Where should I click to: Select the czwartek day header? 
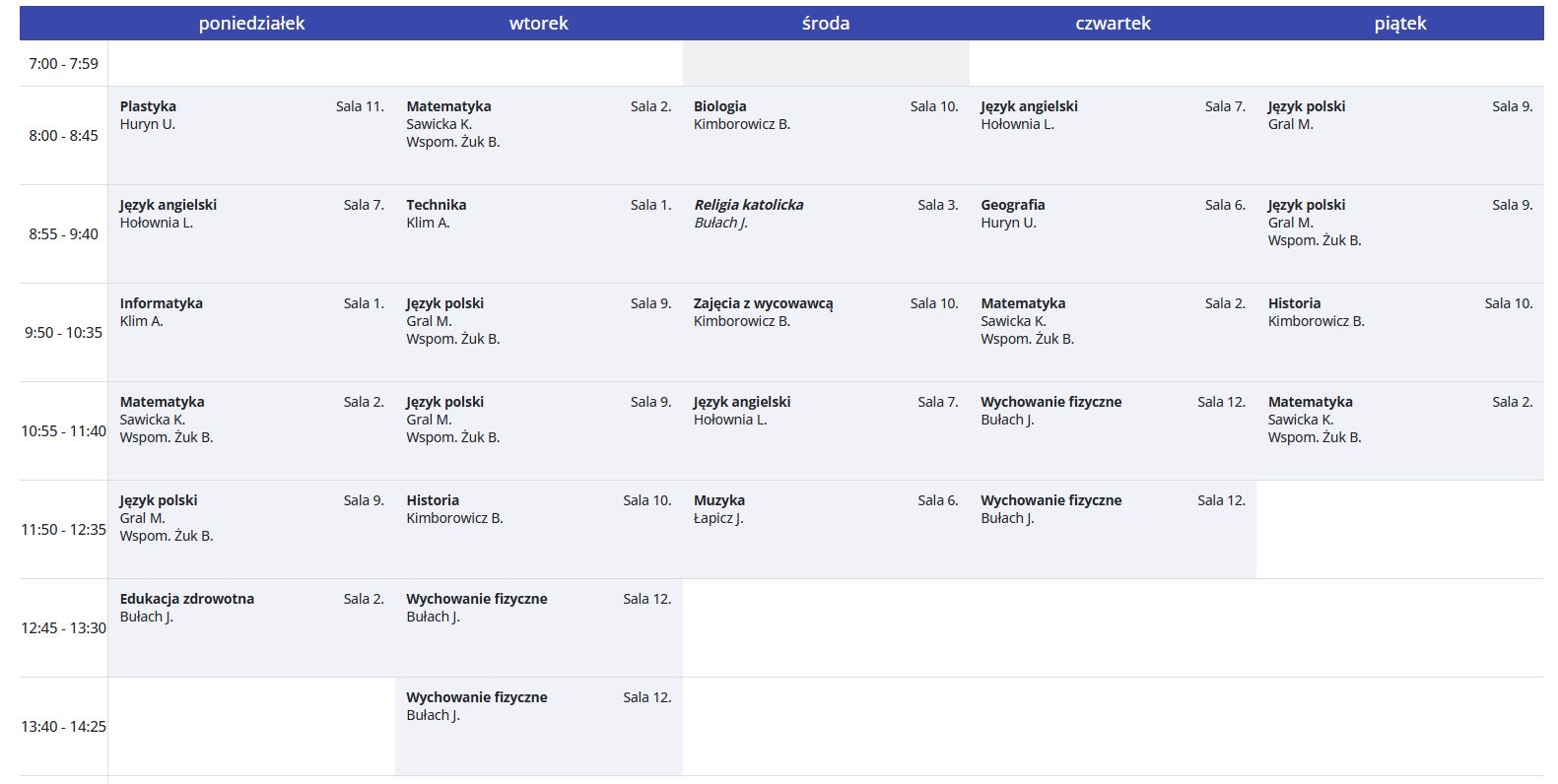click(x=1113, y=24)
